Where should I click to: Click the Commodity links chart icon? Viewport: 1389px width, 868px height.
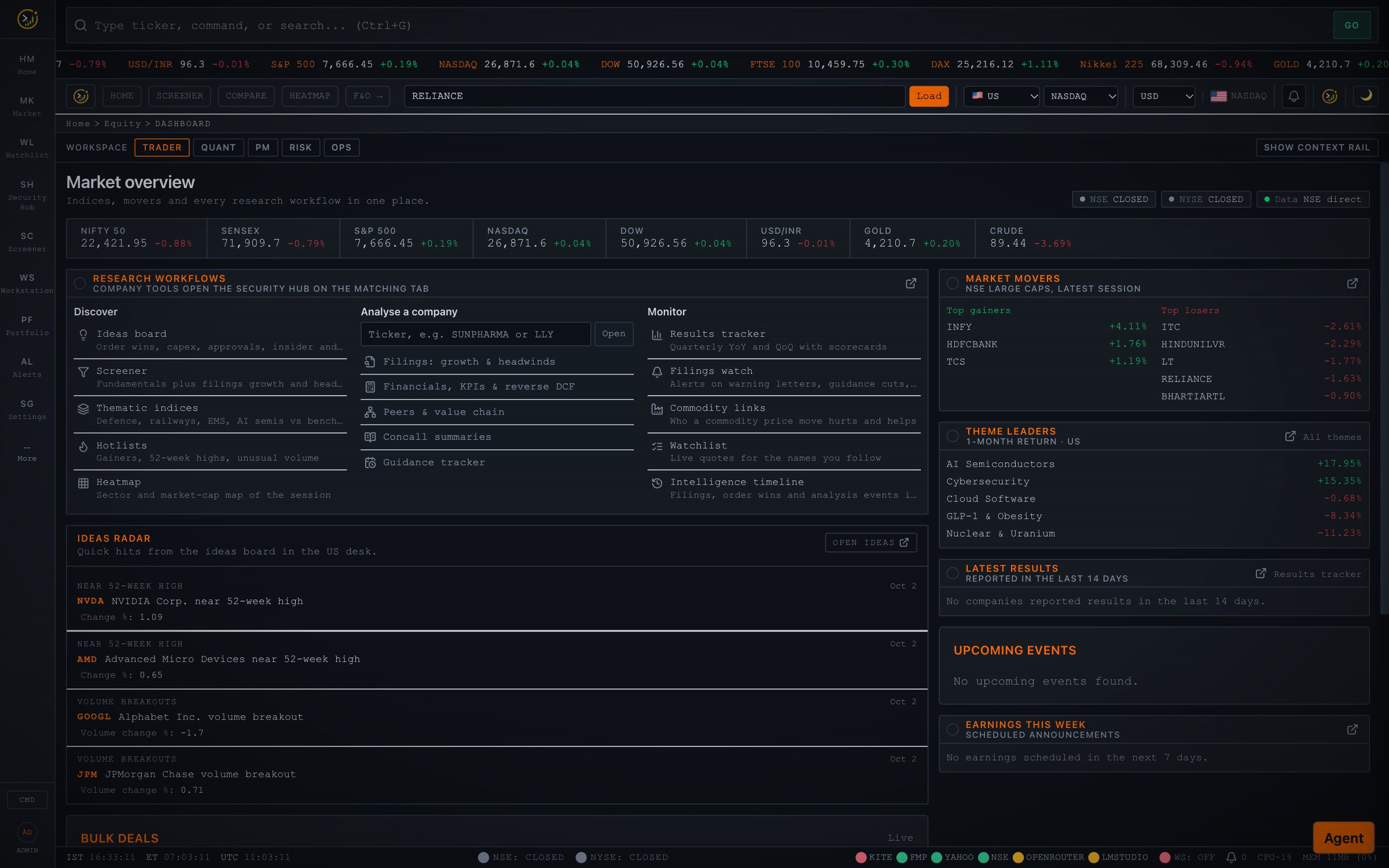(657, 409)
